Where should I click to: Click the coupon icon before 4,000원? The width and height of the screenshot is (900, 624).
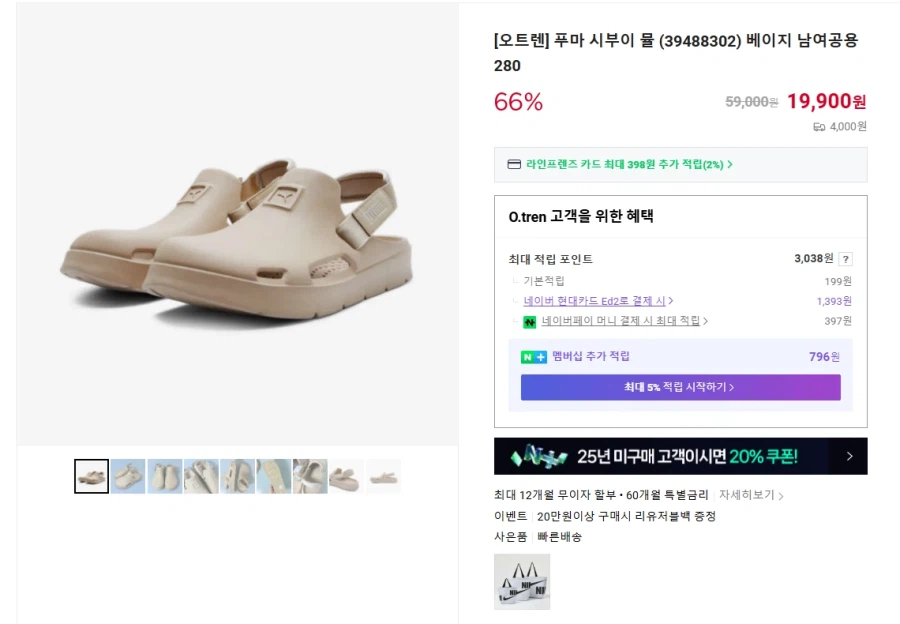817,126
